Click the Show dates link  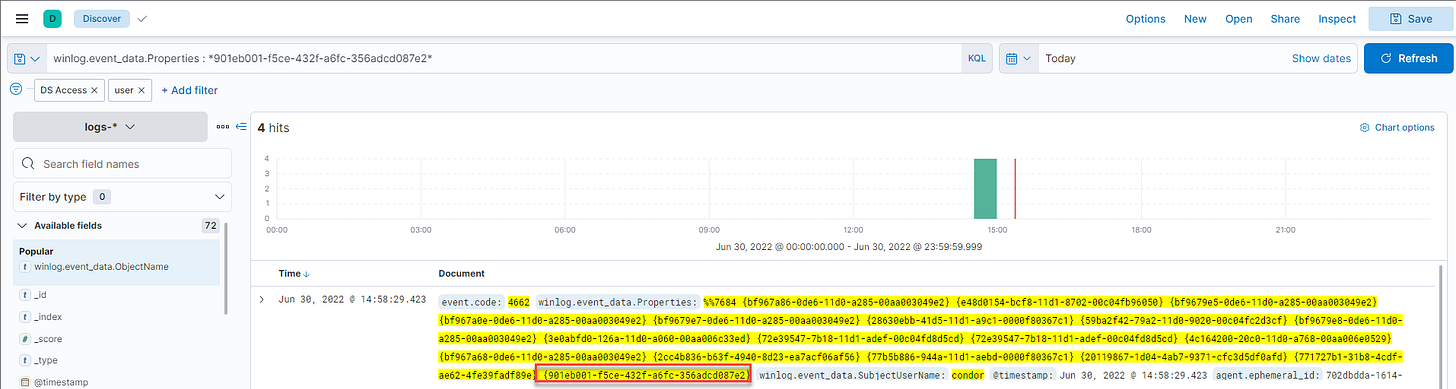[x=1321, y=59]
